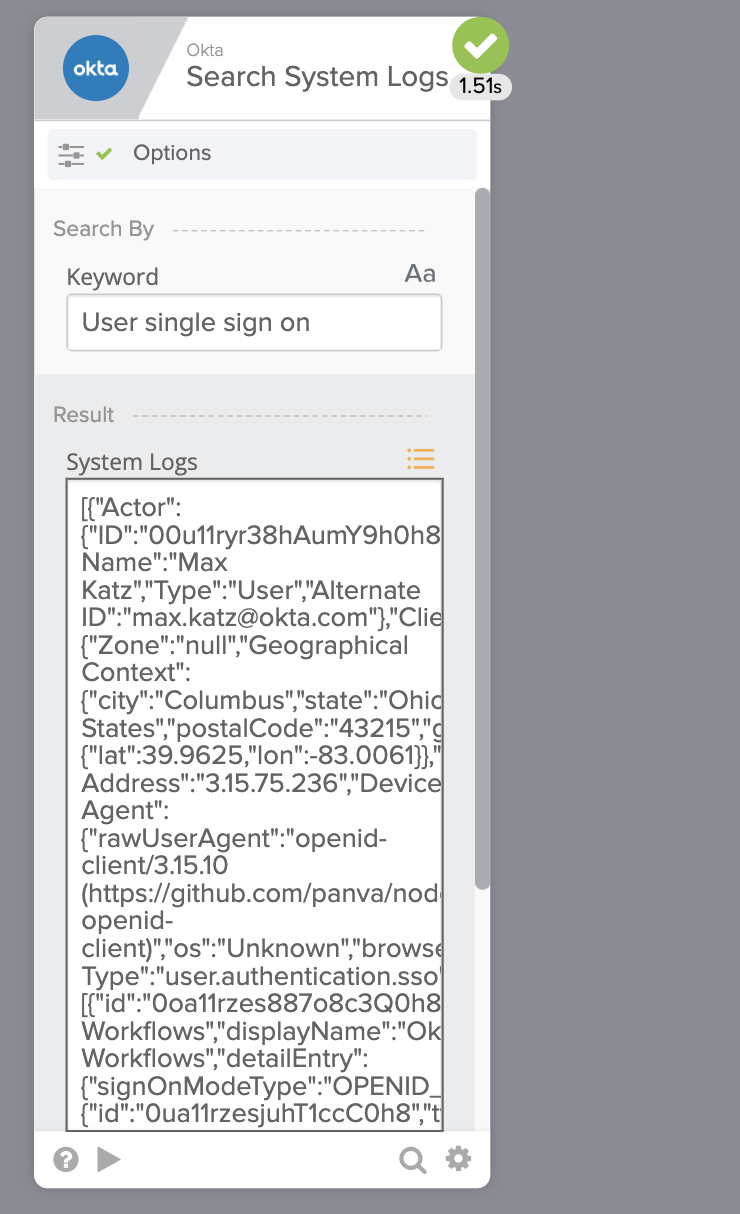Collapse the Search By section
Screen dimensions: 740x1214
(103, 228)
